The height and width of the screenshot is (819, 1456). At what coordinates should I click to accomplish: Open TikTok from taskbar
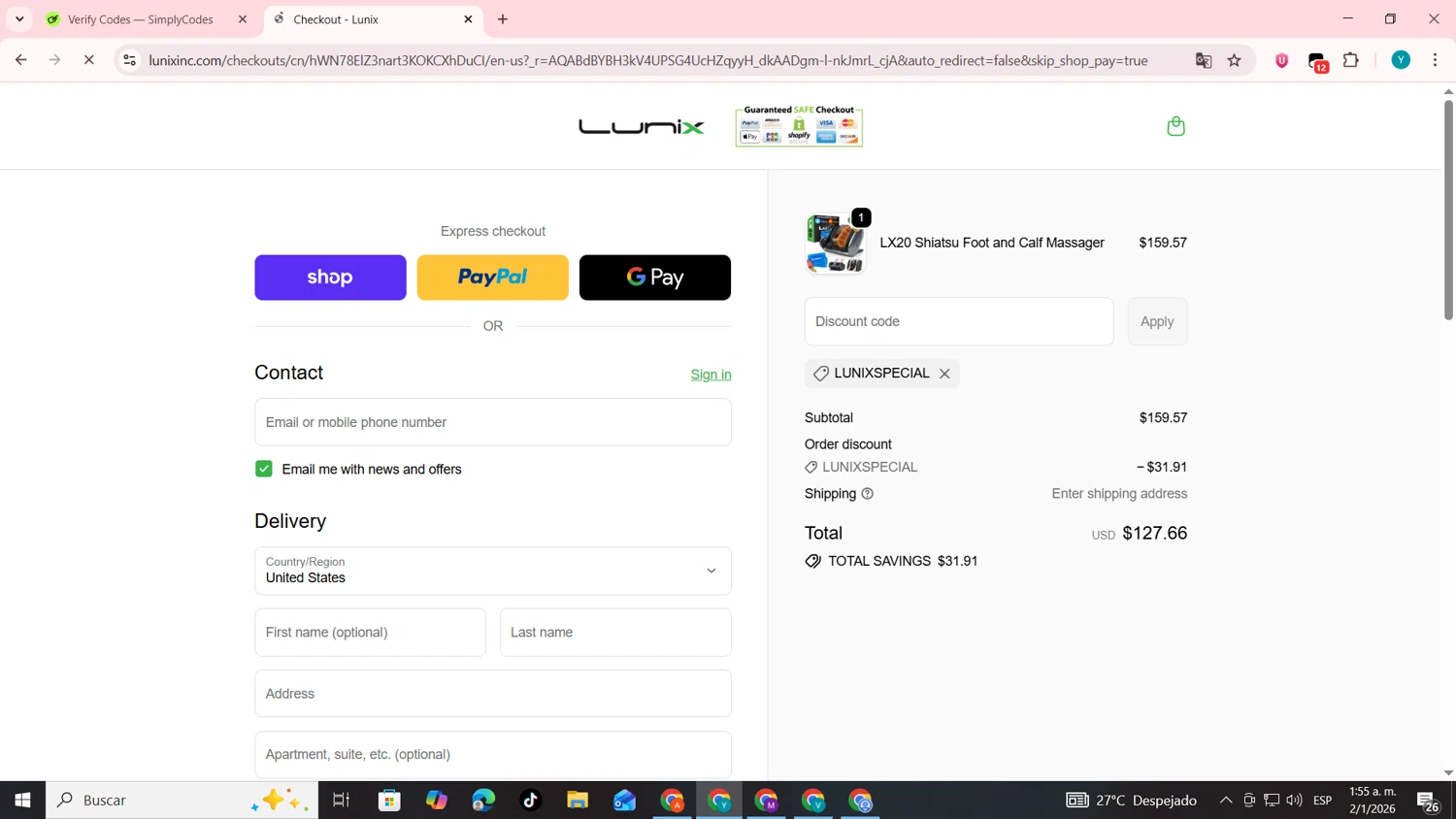click(530, 801)
